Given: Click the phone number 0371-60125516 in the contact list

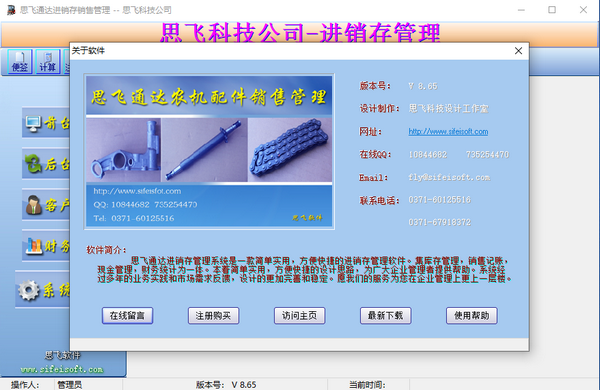Looking at the screenshot, I should pyautogui.click(x=439, y=200).
